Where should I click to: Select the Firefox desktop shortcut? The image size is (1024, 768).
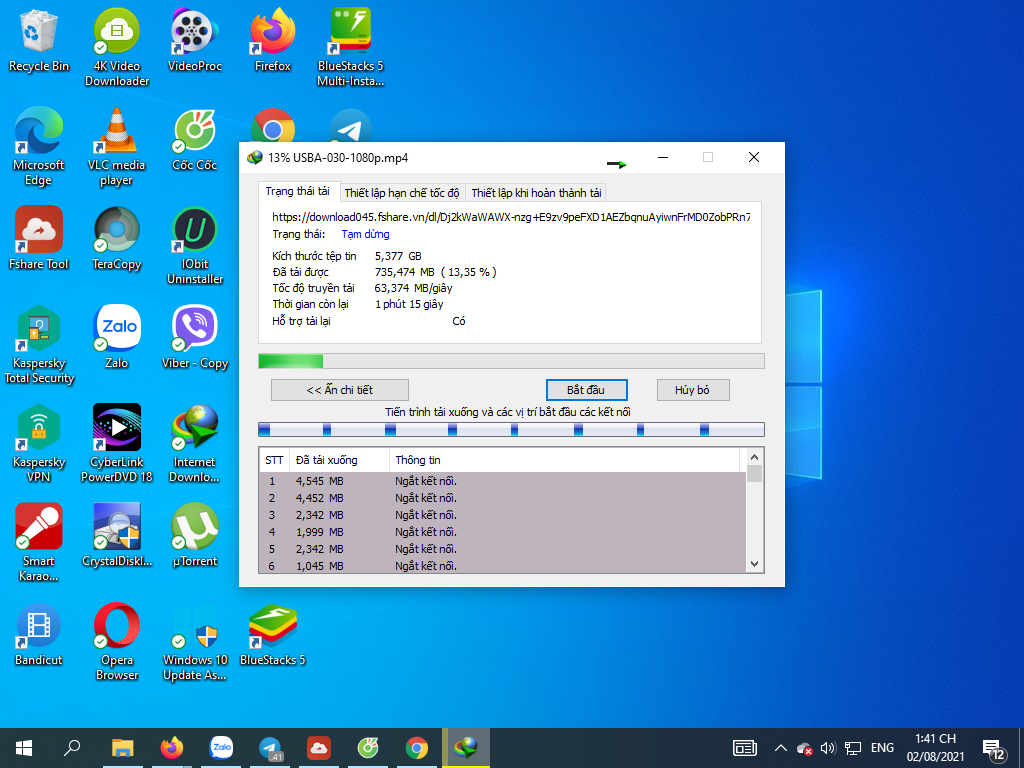(272, 40)
